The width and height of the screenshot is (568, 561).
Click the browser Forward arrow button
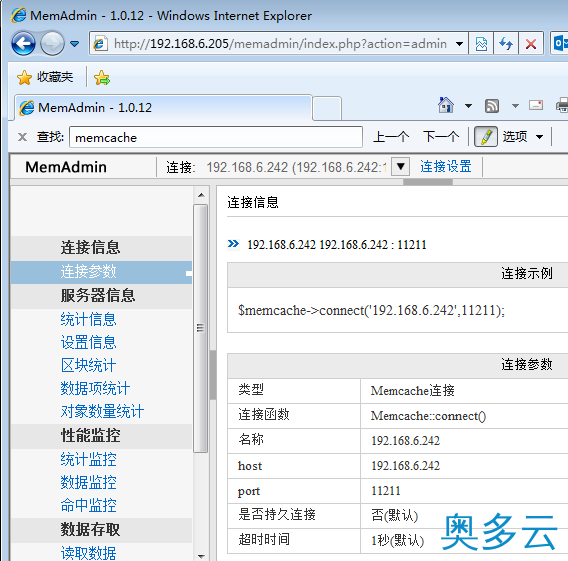tap(52, 43)
